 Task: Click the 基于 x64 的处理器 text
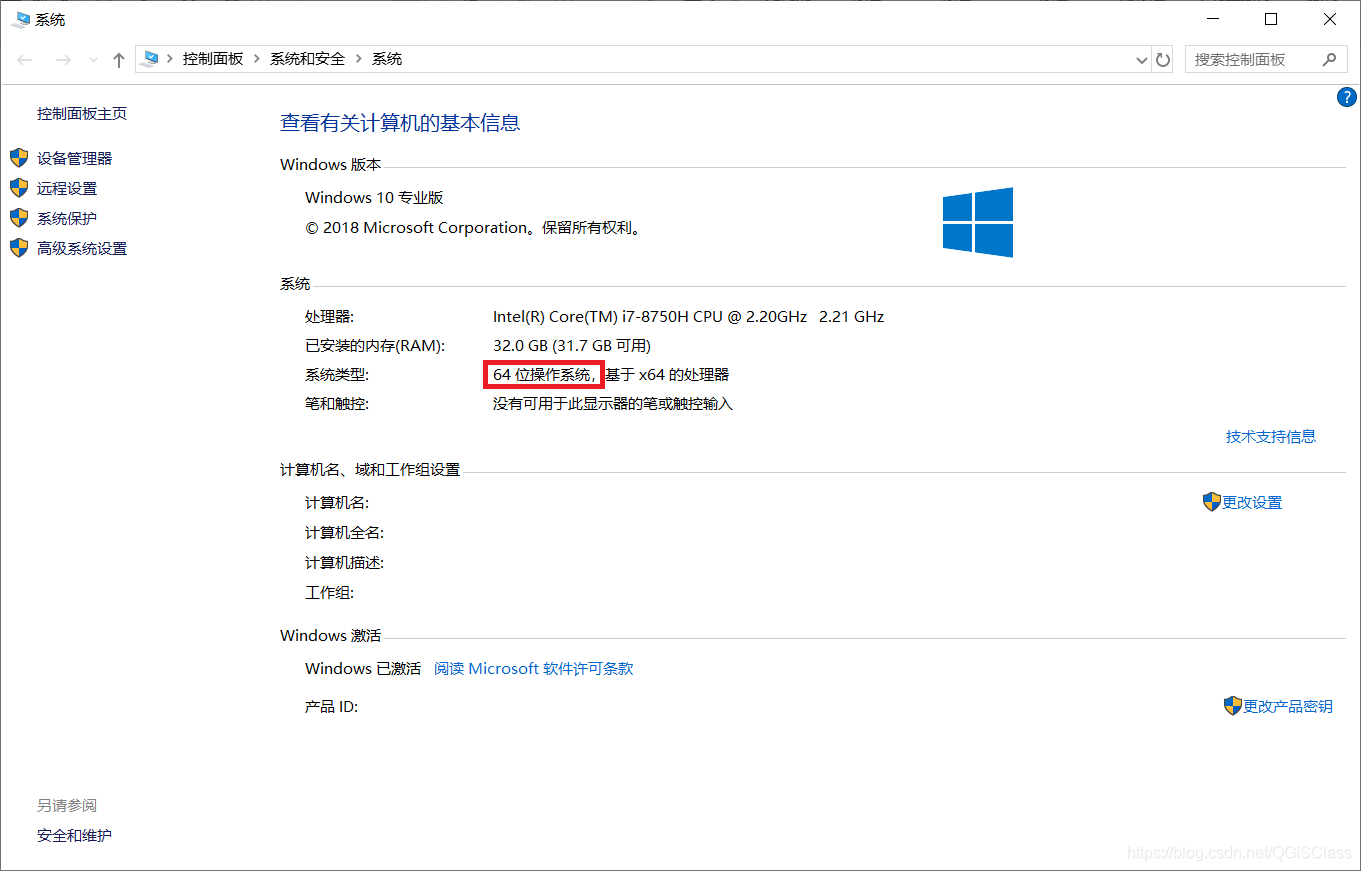[x=667, y=375]
